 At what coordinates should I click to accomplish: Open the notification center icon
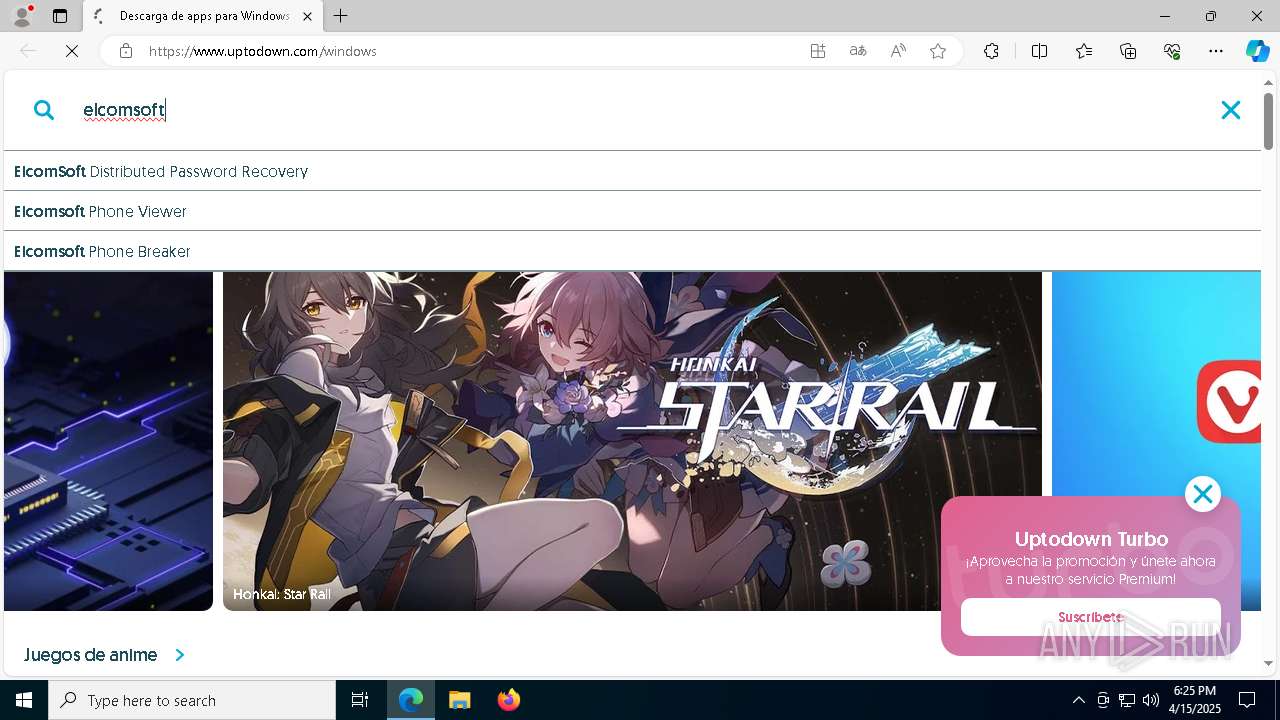tap(1248, 700)
